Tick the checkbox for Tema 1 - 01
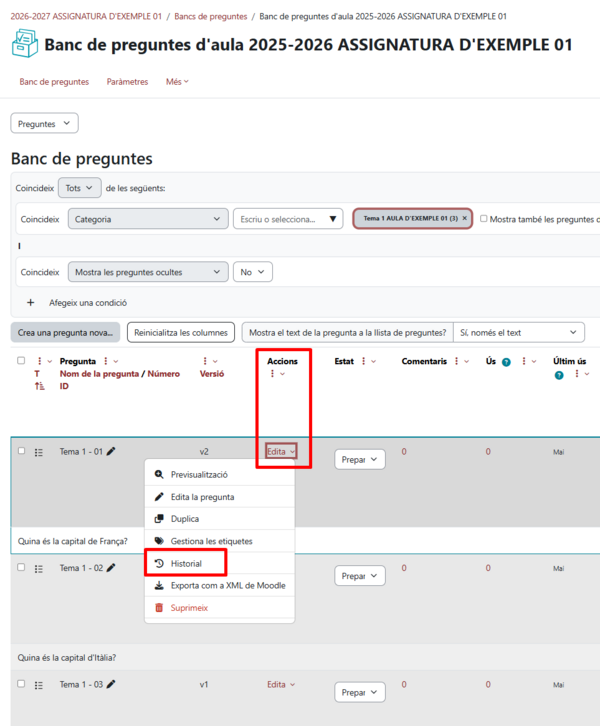 pos(21,451)
